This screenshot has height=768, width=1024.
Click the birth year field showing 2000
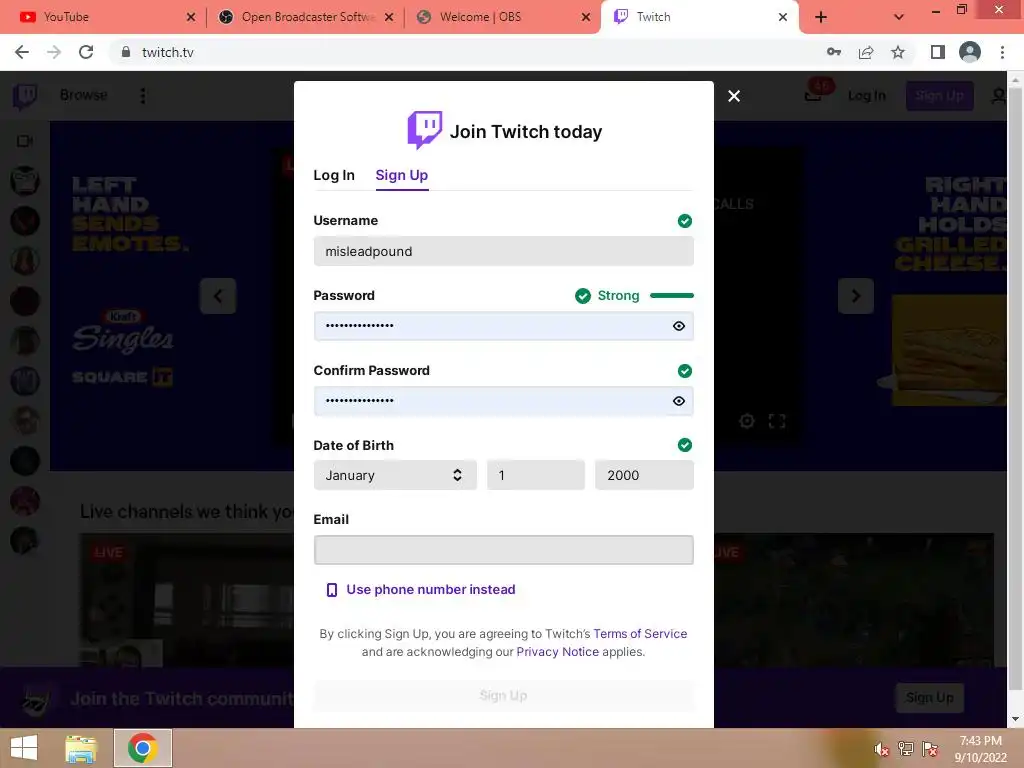pos(644,475)
